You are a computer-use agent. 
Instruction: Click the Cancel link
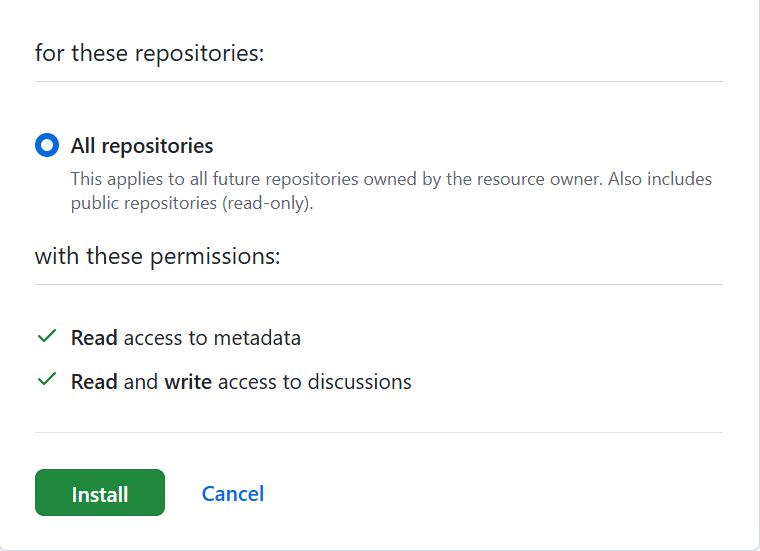click(233, 494)
